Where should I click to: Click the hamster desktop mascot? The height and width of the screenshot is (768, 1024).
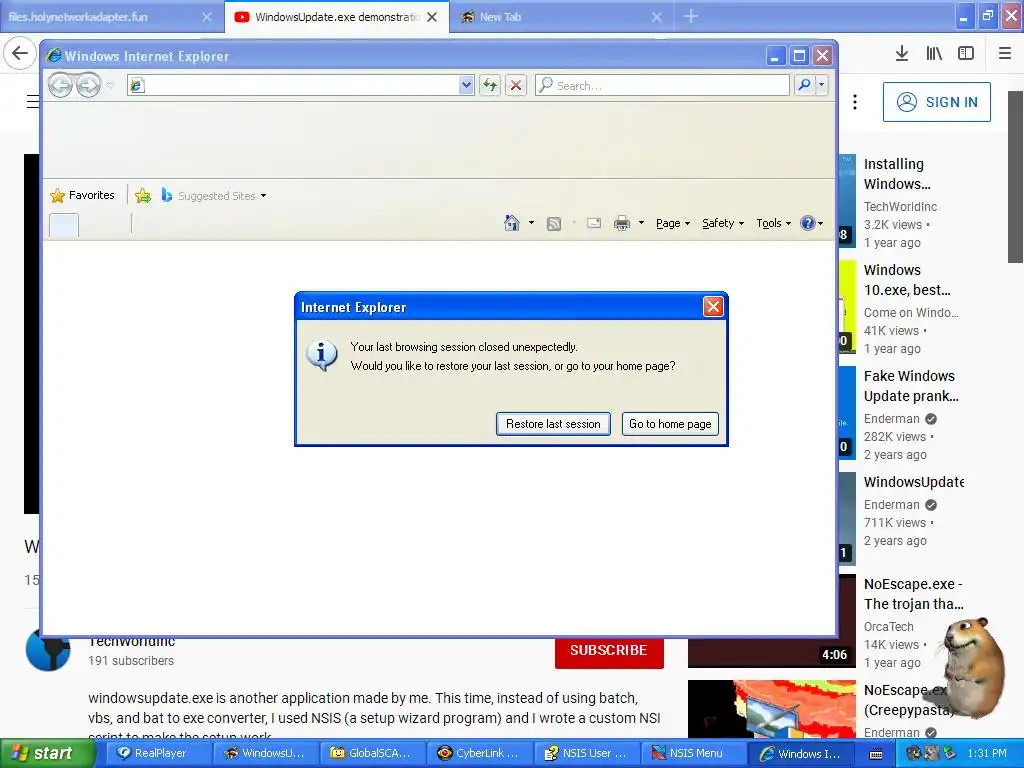point(974,666)
